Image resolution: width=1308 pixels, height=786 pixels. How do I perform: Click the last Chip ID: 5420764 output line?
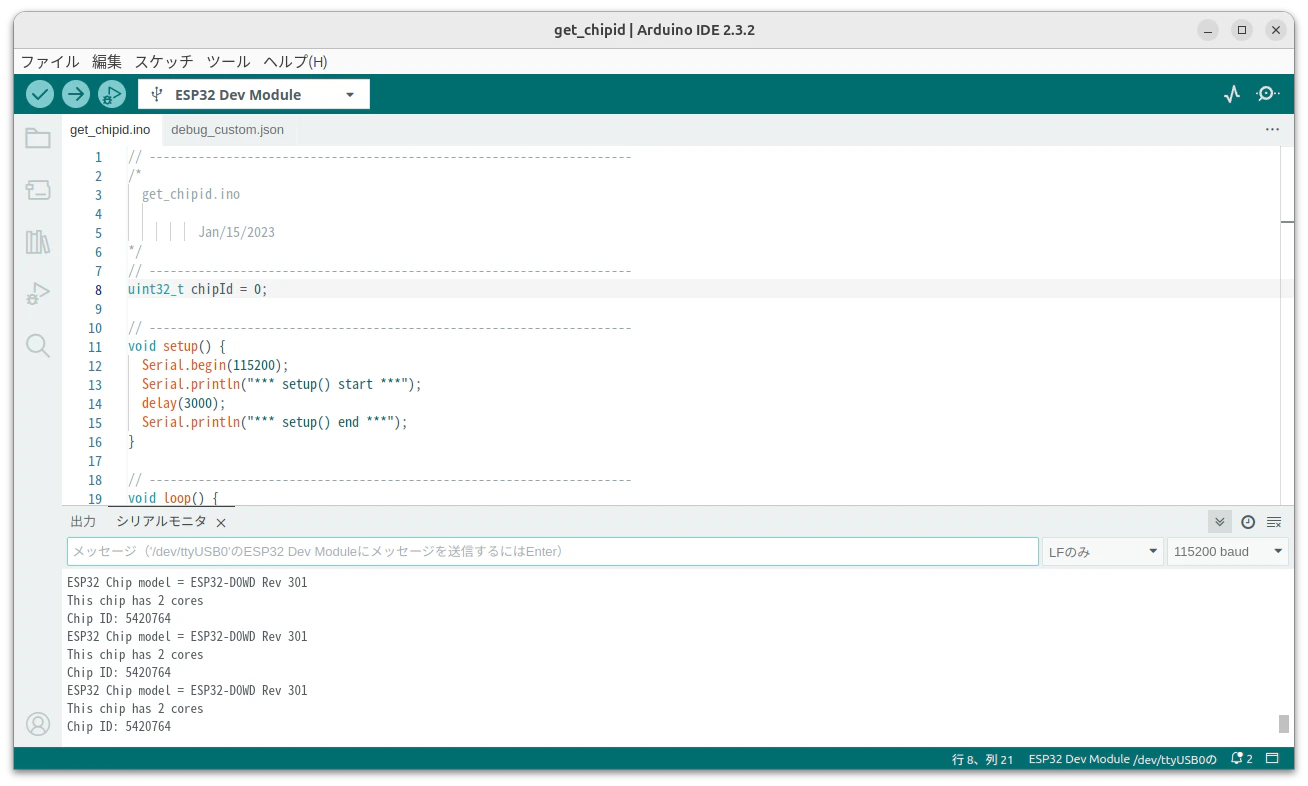pyautogui.click(x=119, y=726)
